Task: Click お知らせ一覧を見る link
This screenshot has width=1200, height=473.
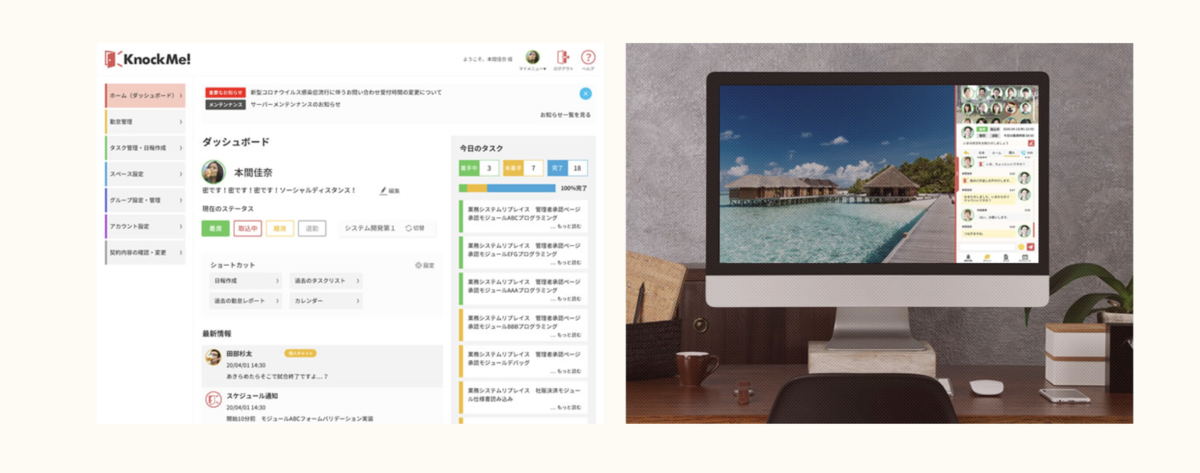Action: (x=566, y=115)
